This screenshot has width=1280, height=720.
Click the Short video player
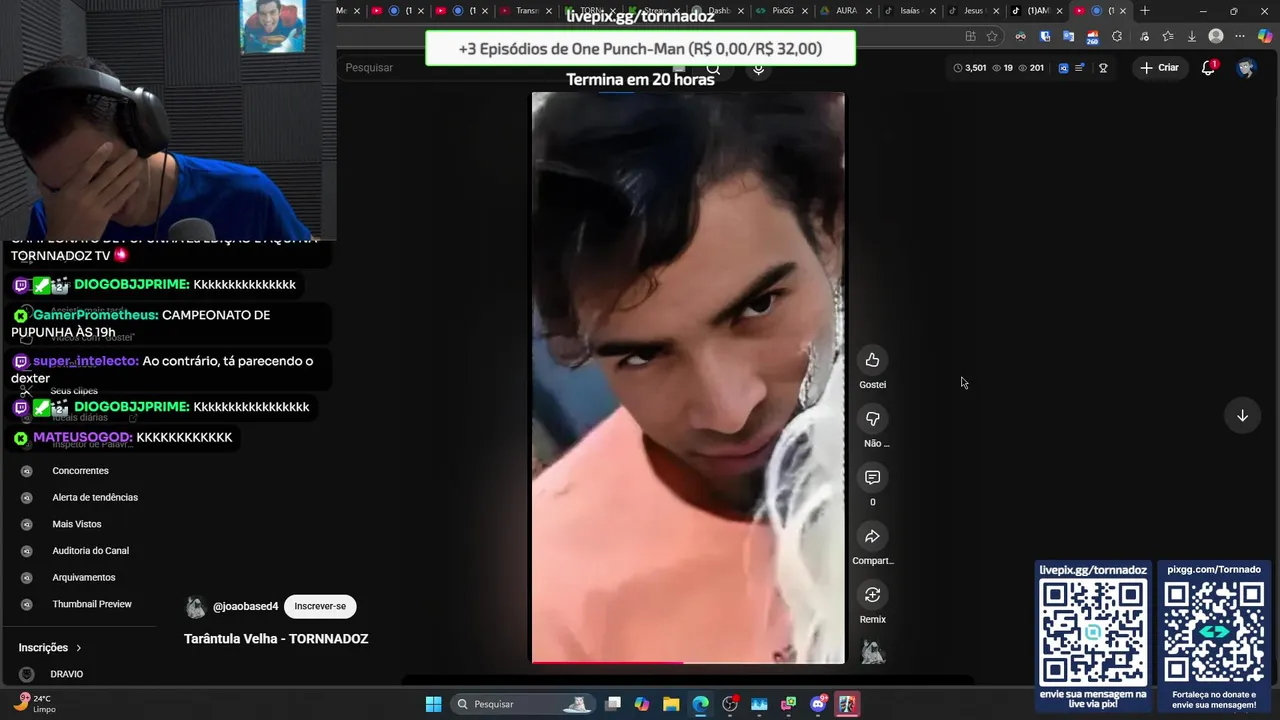(688, 377)
